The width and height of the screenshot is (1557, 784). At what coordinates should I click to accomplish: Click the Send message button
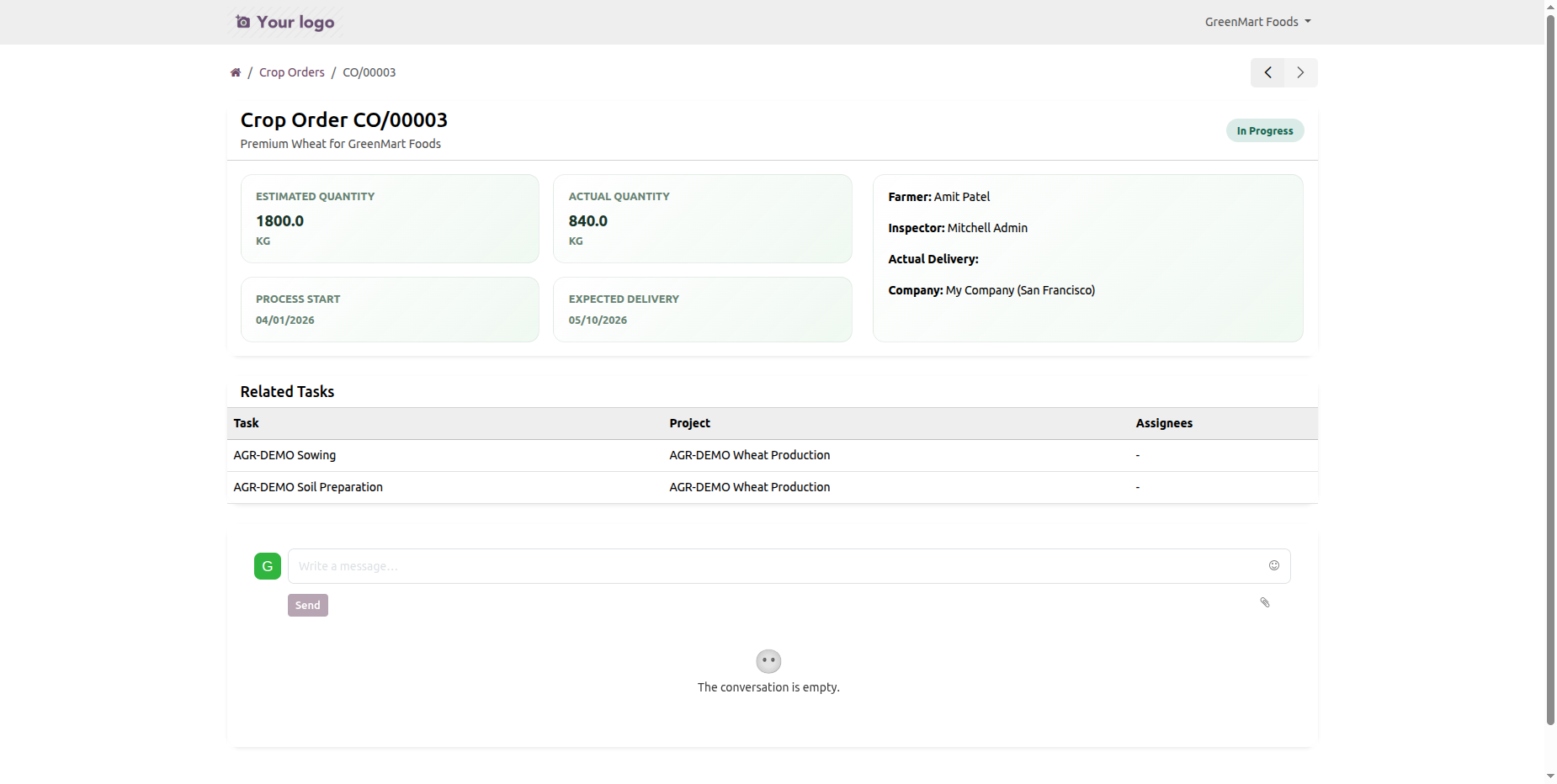(x=308, y=605)
